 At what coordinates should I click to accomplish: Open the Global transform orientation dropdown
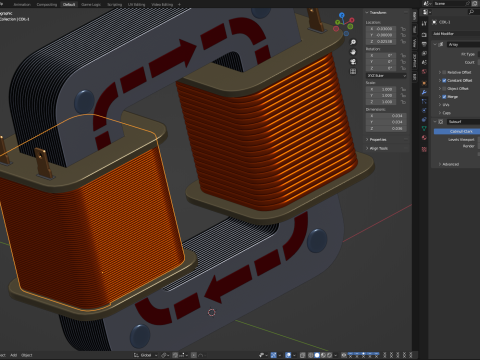[x=146, y=355]
